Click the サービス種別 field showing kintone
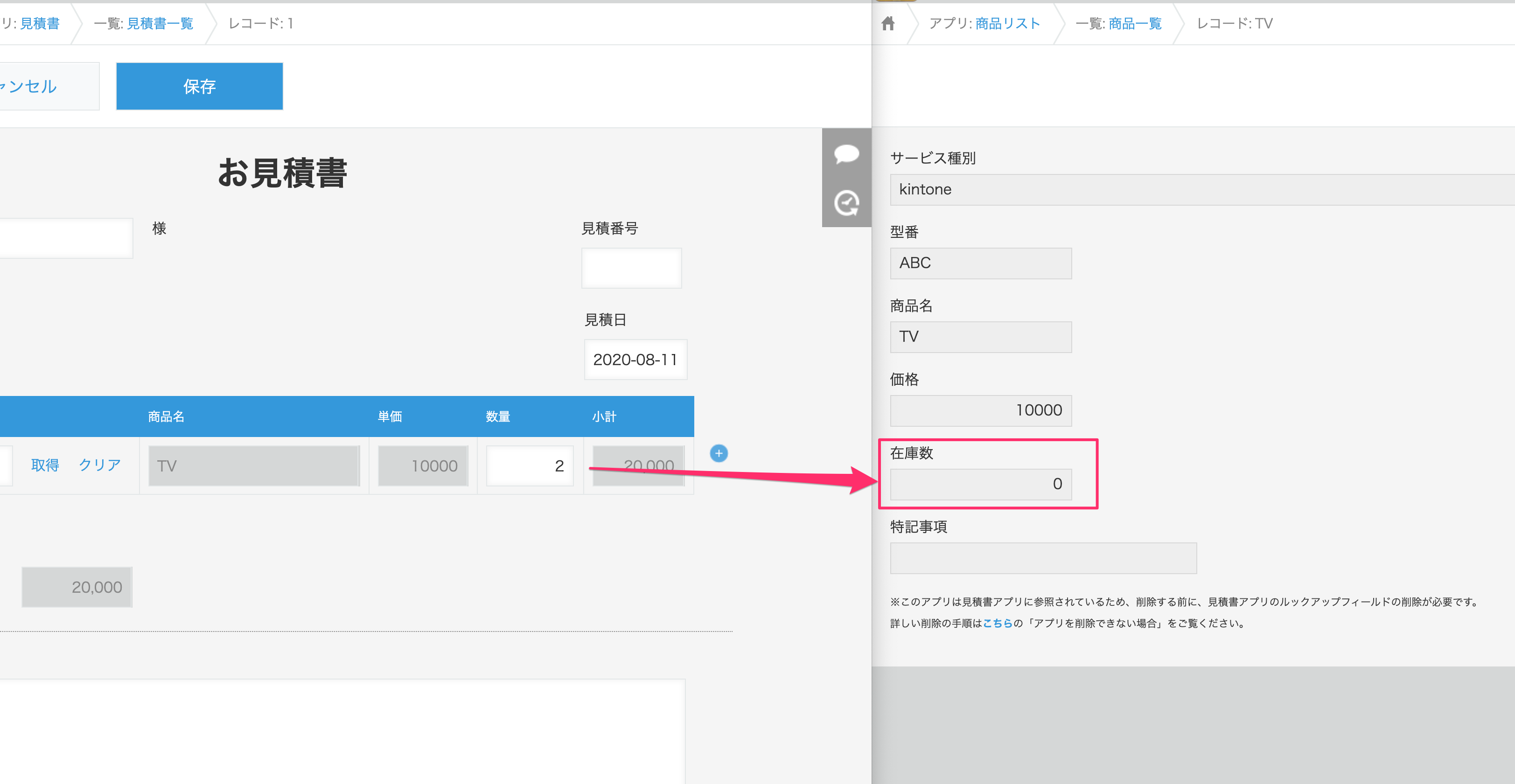1515x784 pixels. coord(1202,189)
